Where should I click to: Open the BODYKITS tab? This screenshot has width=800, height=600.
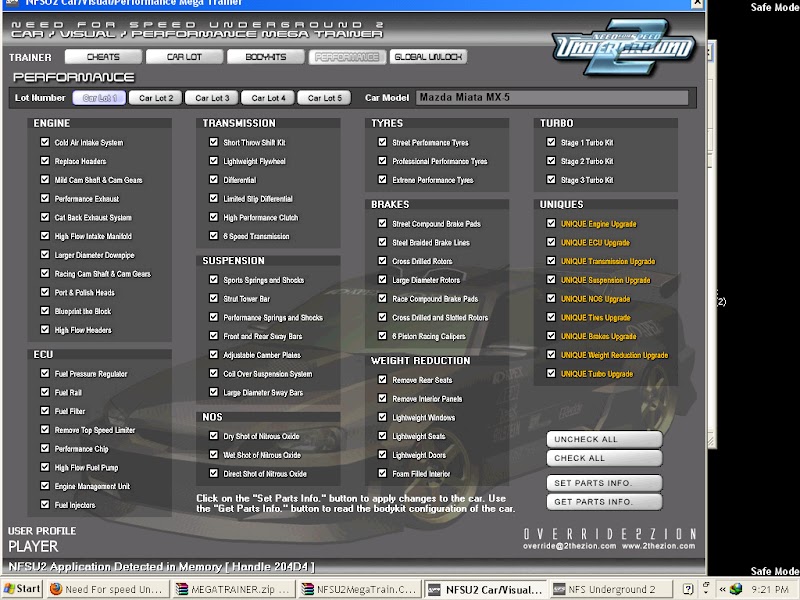(x=265, y=57)
